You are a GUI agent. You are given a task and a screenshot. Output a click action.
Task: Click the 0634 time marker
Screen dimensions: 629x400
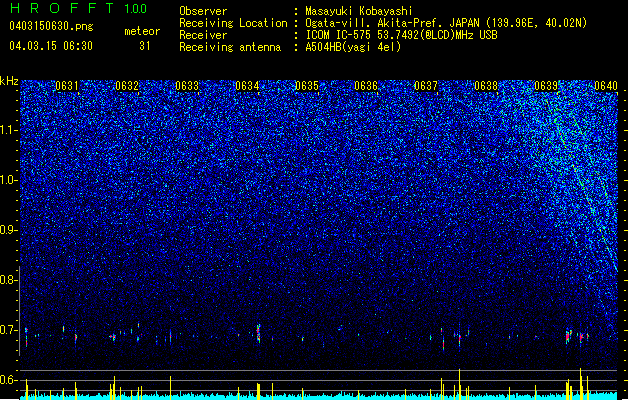click(x=247, y=86)
